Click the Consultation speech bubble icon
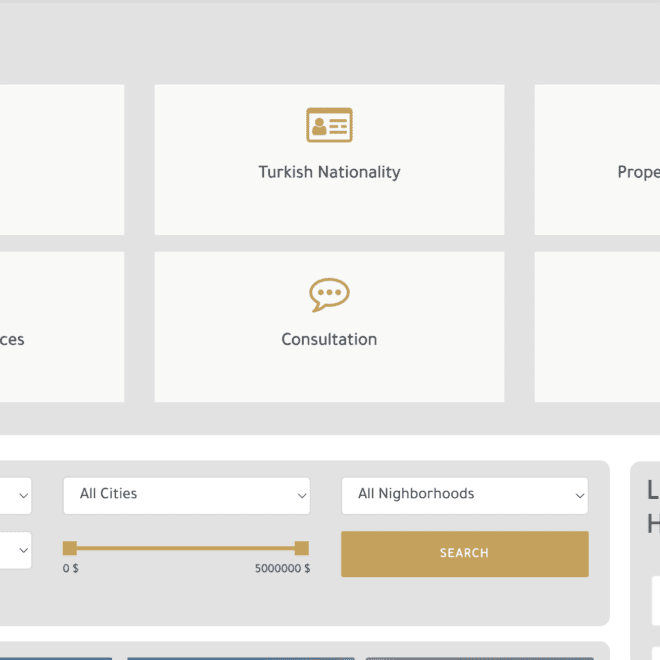 (x=329, y=294)
